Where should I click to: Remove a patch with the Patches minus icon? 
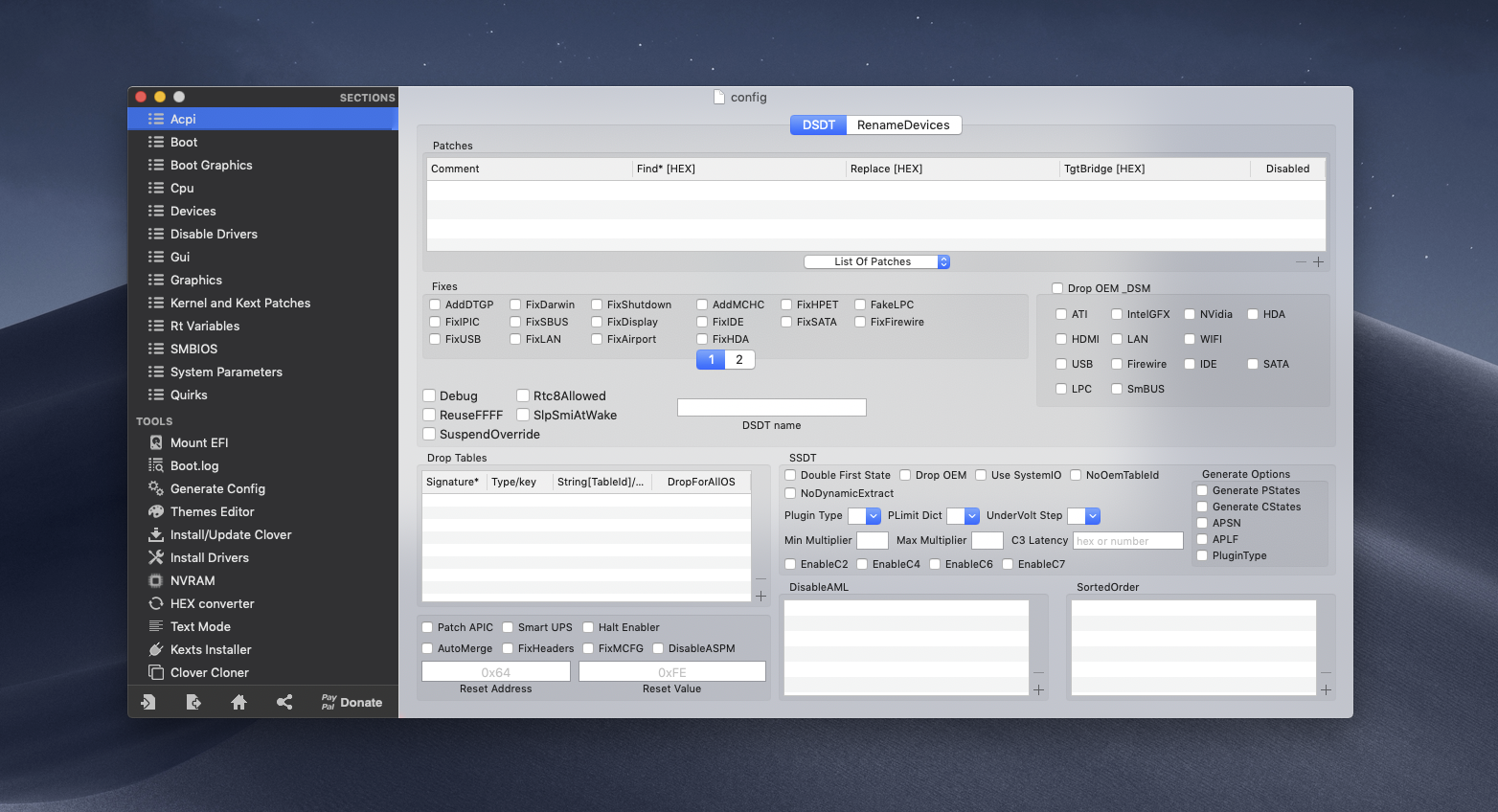[1301, 261]
